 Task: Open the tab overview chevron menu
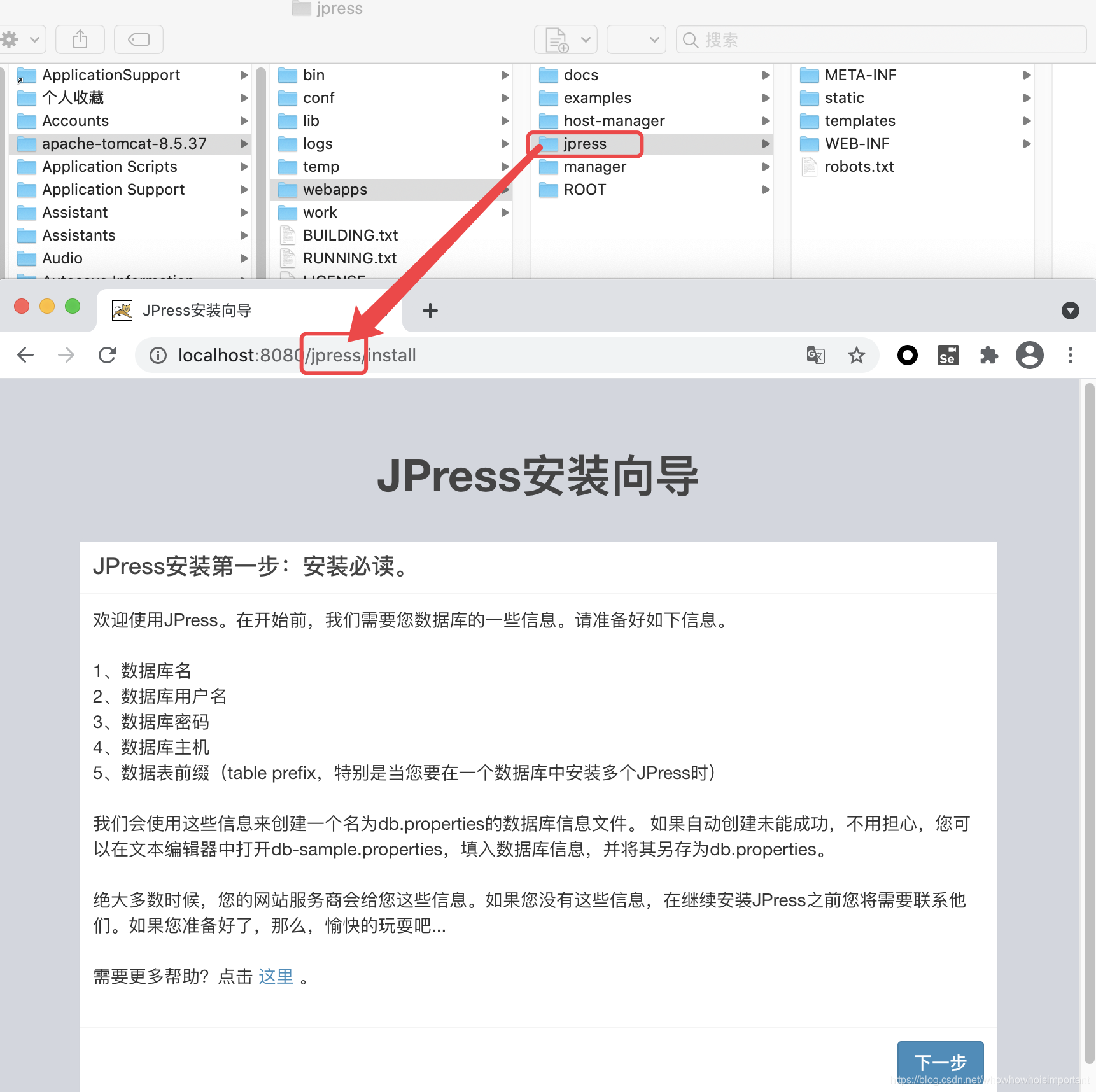1070,311
